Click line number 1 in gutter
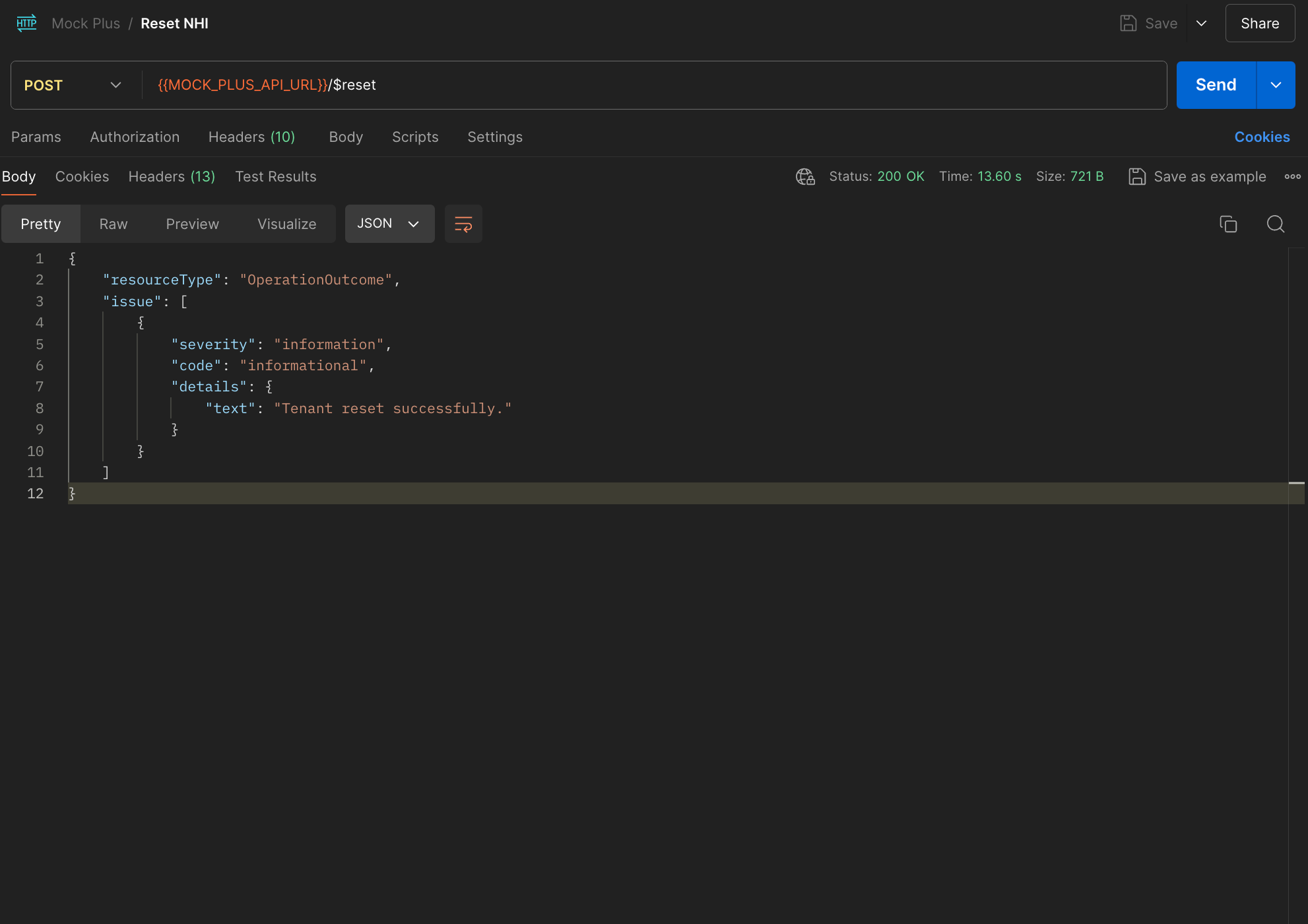The width and height of the screenshot is (1308, 924). click(40, 259)
